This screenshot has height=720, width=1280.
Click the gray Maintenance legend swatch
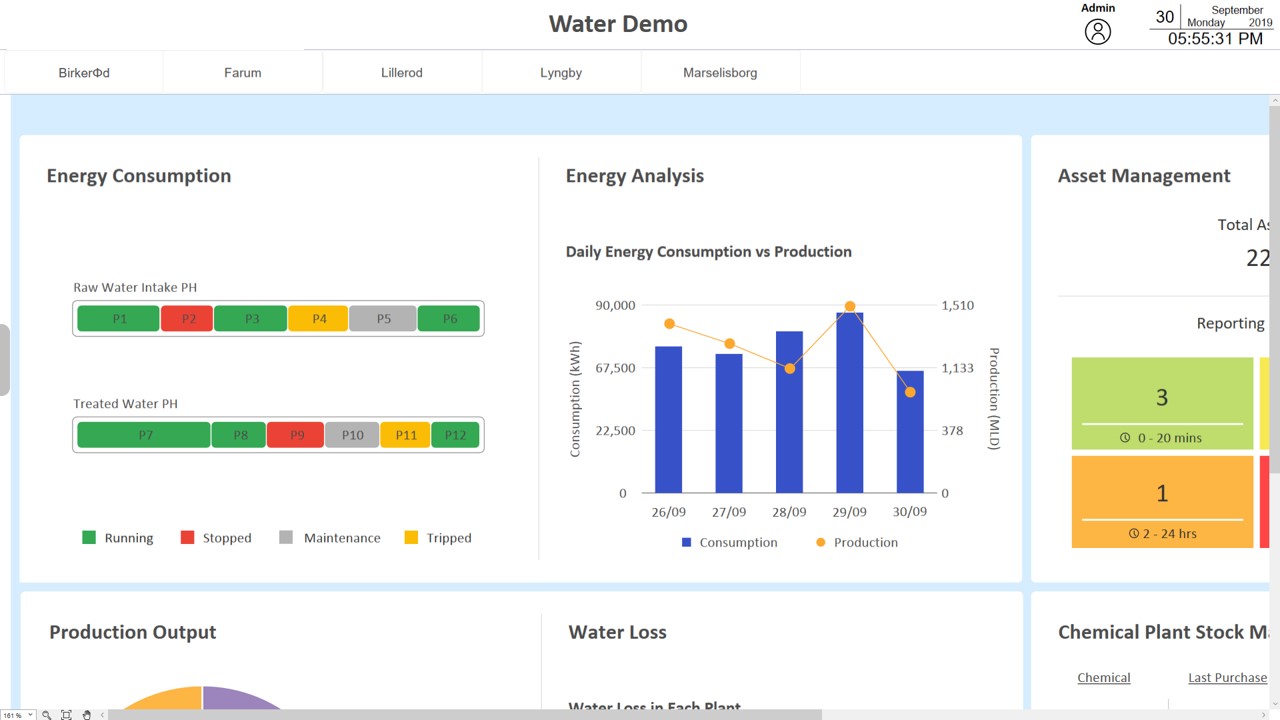287,538
